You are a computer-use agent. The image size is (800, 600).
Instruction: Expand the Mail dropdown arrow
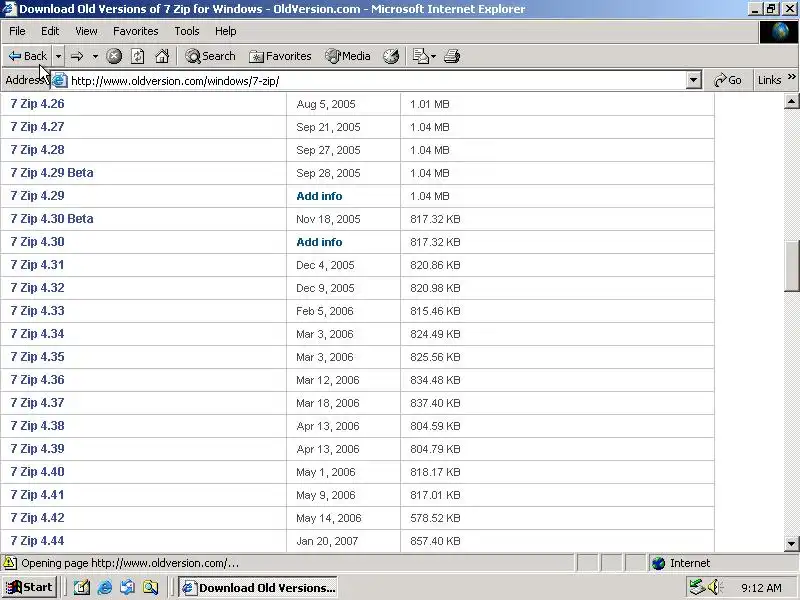[433, 56]
